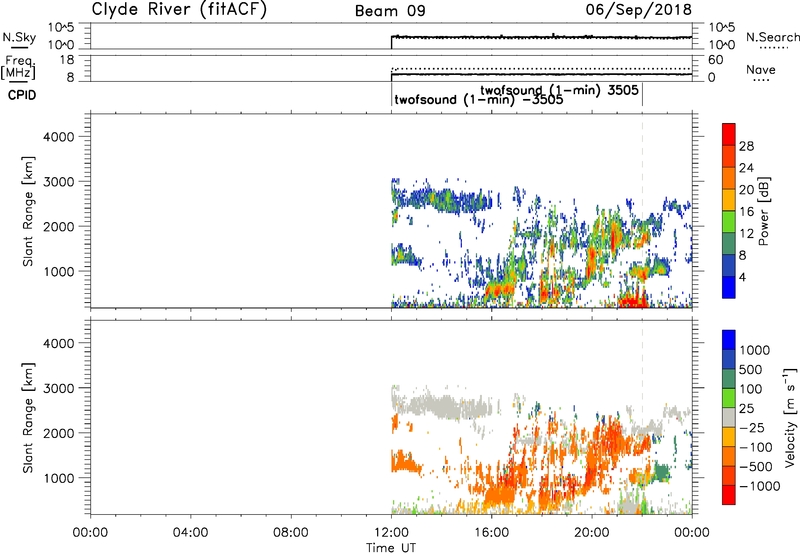Click the red high-power patch near 22:00
800x554 pixels.
point(632,301)
